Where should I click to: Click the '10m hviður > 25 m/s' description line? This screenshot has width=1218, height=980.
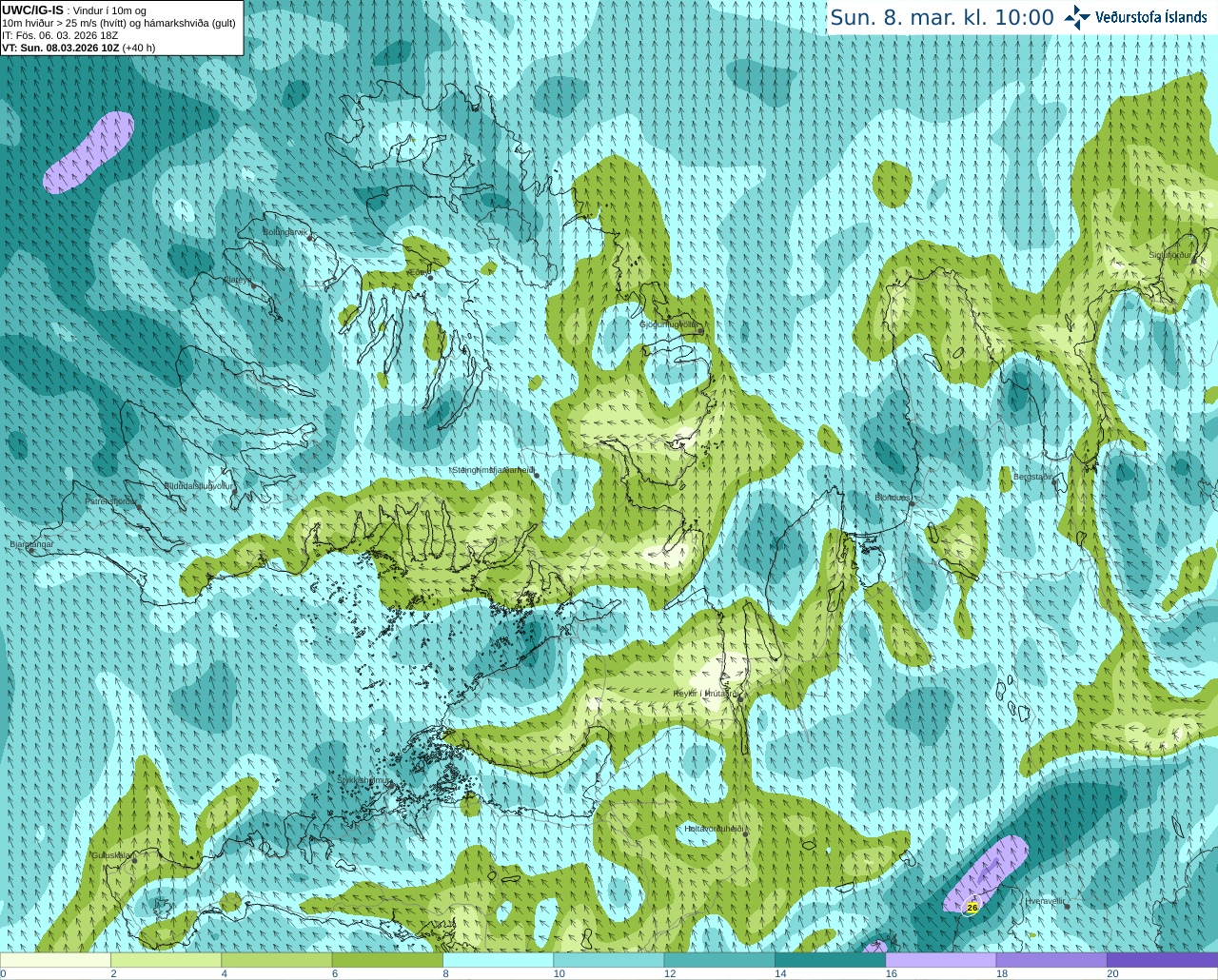click(x=119, y=23)
